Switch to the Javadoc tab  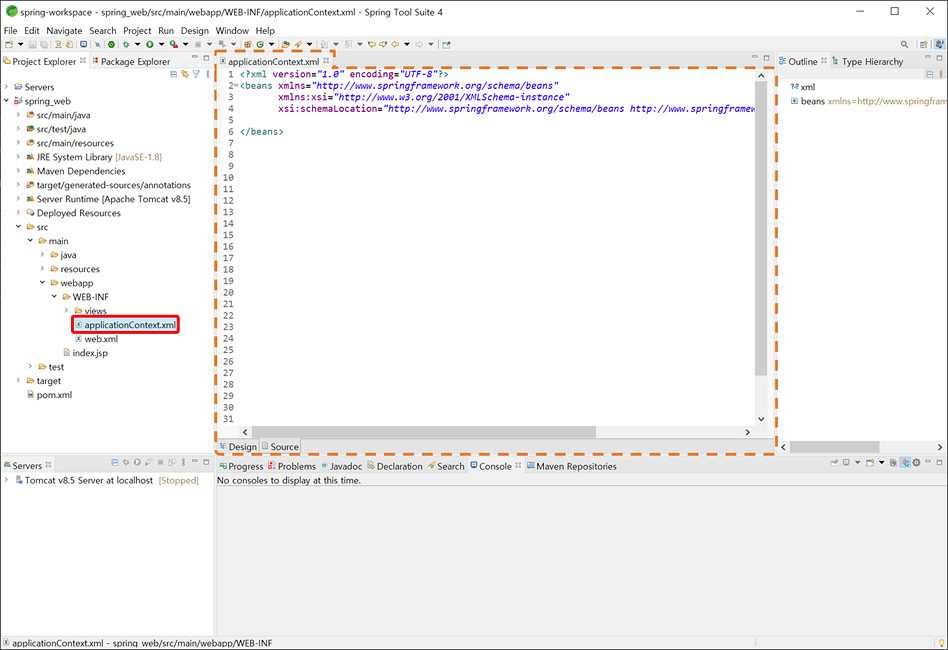click(x=342, y=466)
